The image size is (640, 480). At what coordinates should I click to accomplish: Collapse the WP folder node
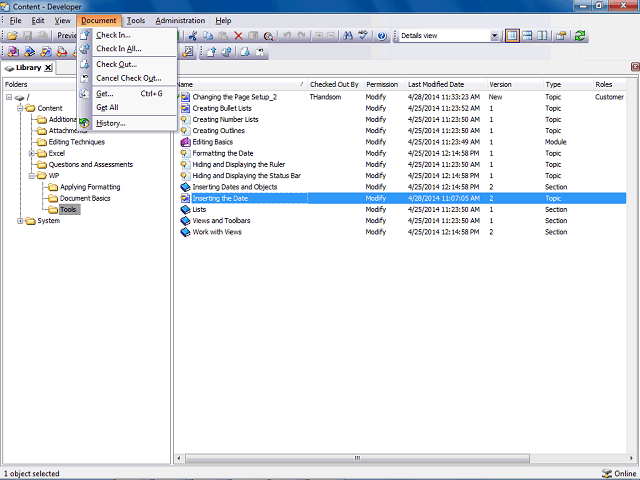coord(31,176)
